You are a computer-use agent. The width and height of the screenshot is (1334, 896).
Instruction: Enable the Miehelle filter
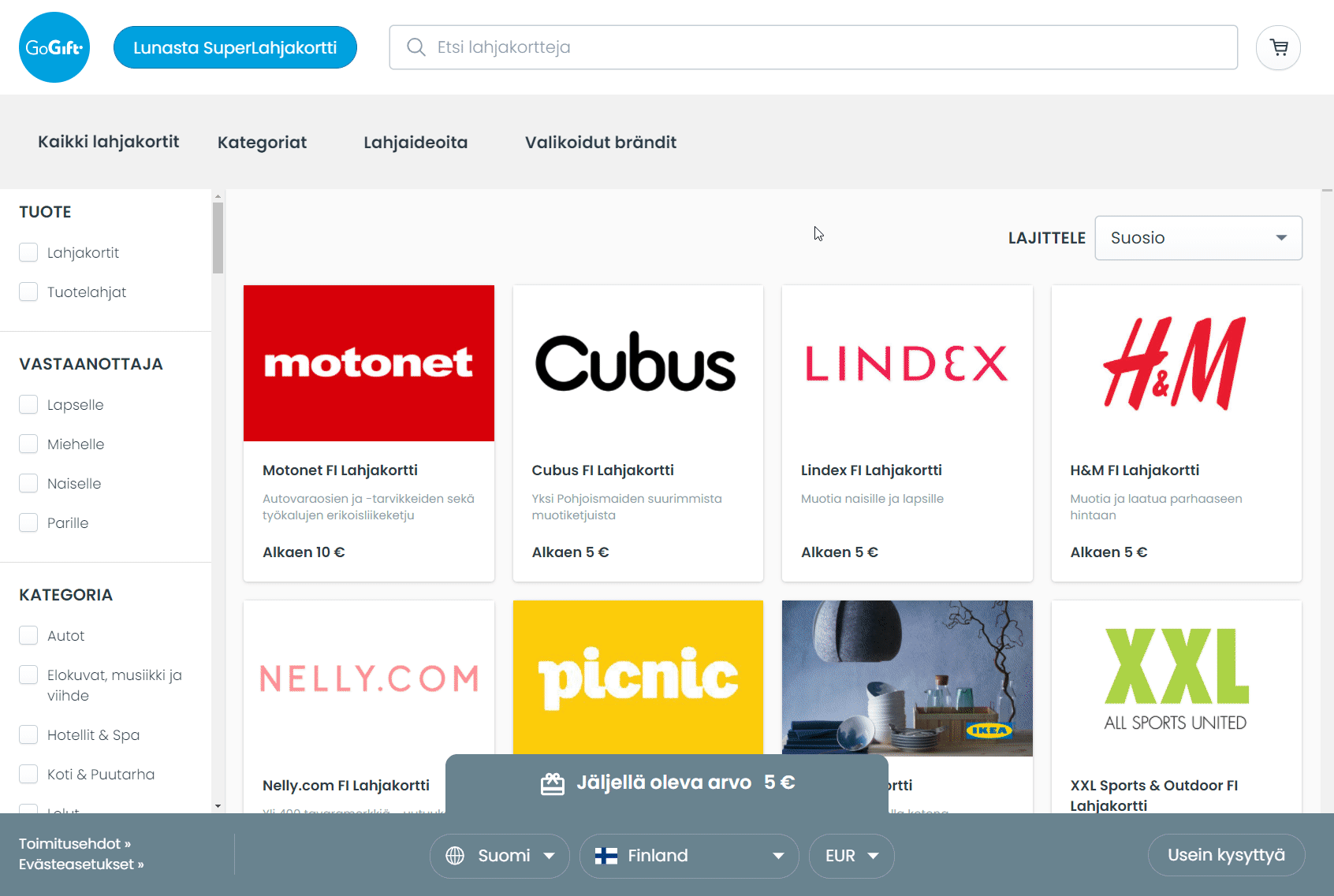pos(28,444)
